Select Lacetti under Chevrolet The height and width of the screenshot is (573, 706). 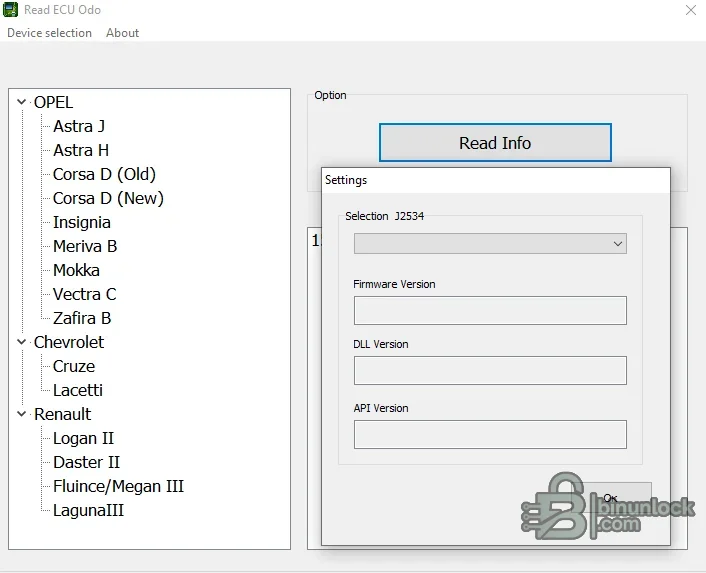78,390
